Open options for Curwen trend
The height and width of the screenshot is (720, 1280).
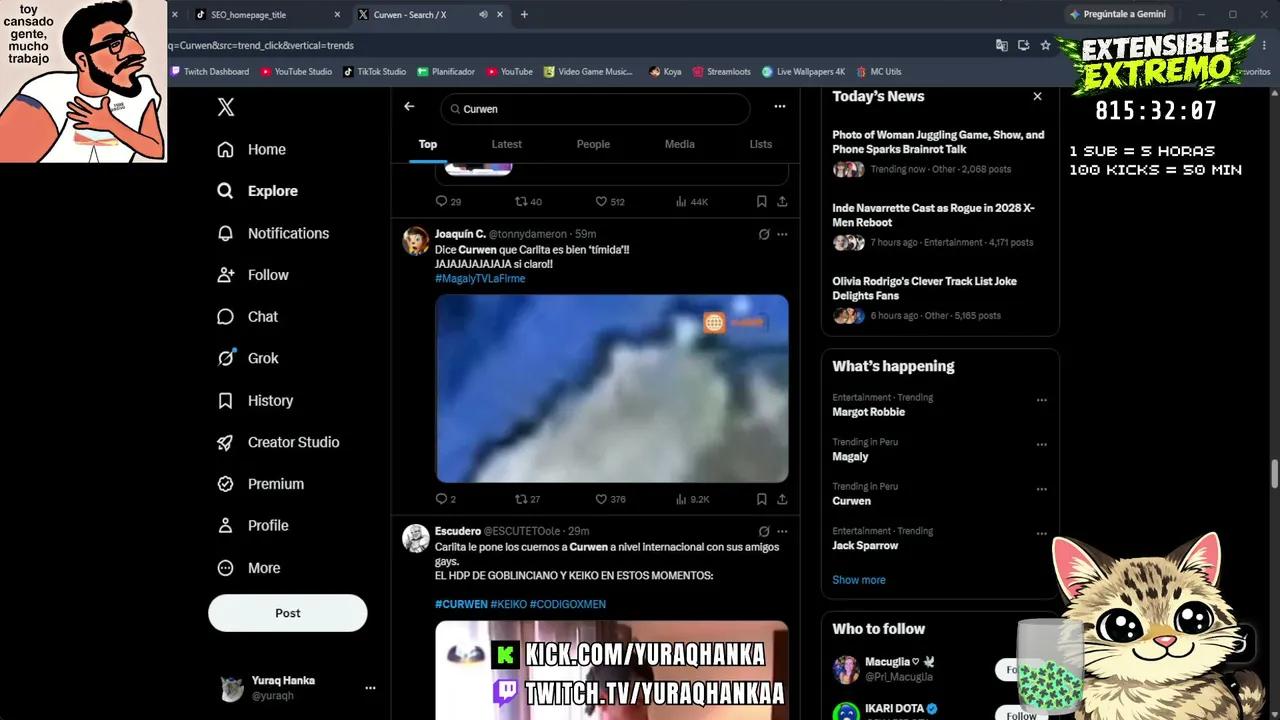pyautogui.click(x=1041, y=489)
